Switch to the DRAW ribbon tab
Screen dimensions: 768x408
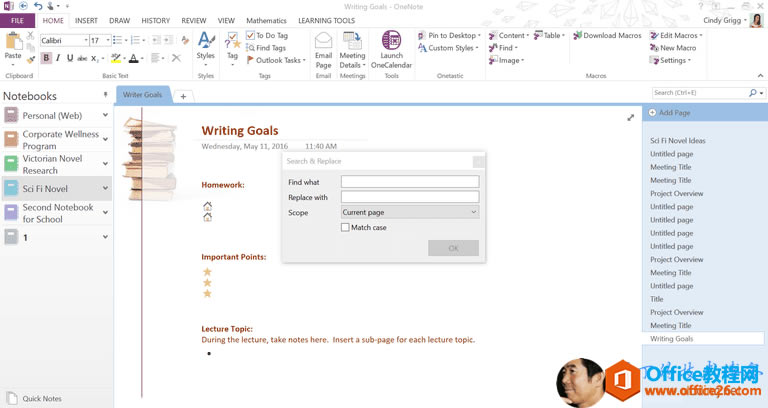pos(120,21)
